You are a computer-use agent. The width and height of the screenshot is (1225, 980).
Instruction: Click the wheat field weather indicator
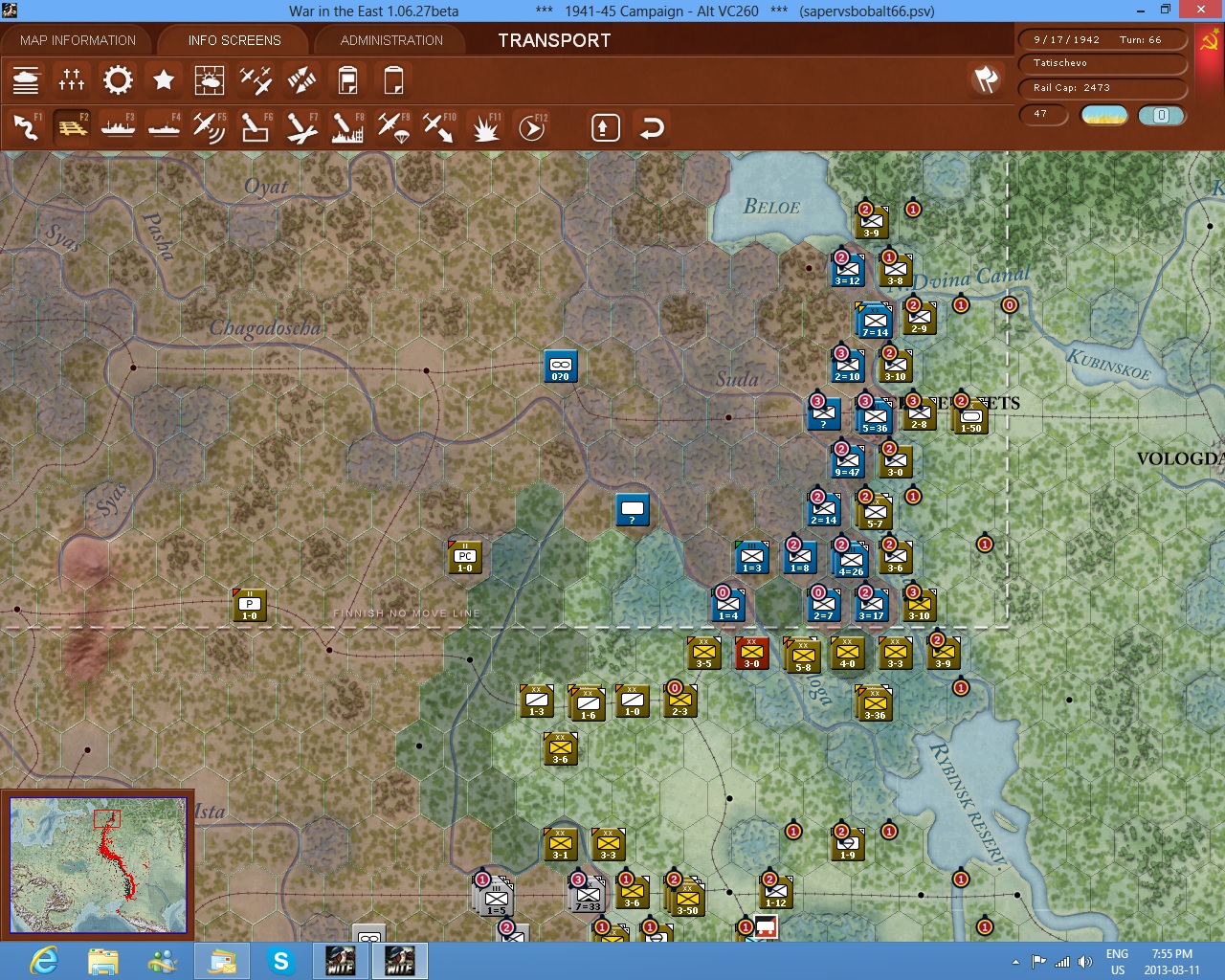(x=1104, y=115)
